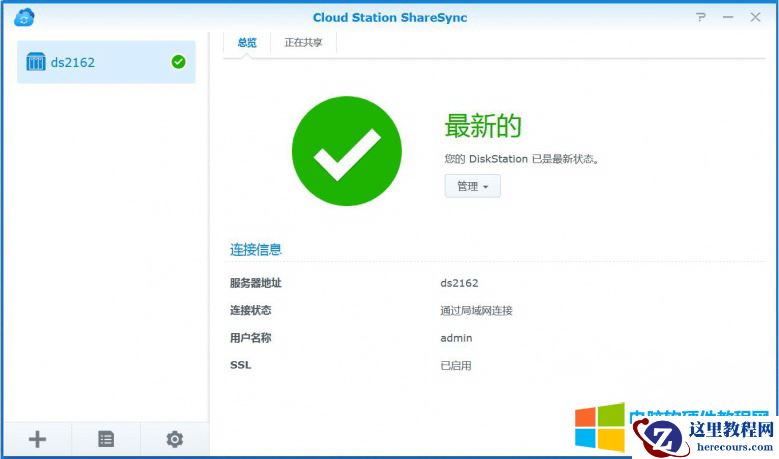Click the 连接信息 section header
Screen dimensions: 779x459
256,249
